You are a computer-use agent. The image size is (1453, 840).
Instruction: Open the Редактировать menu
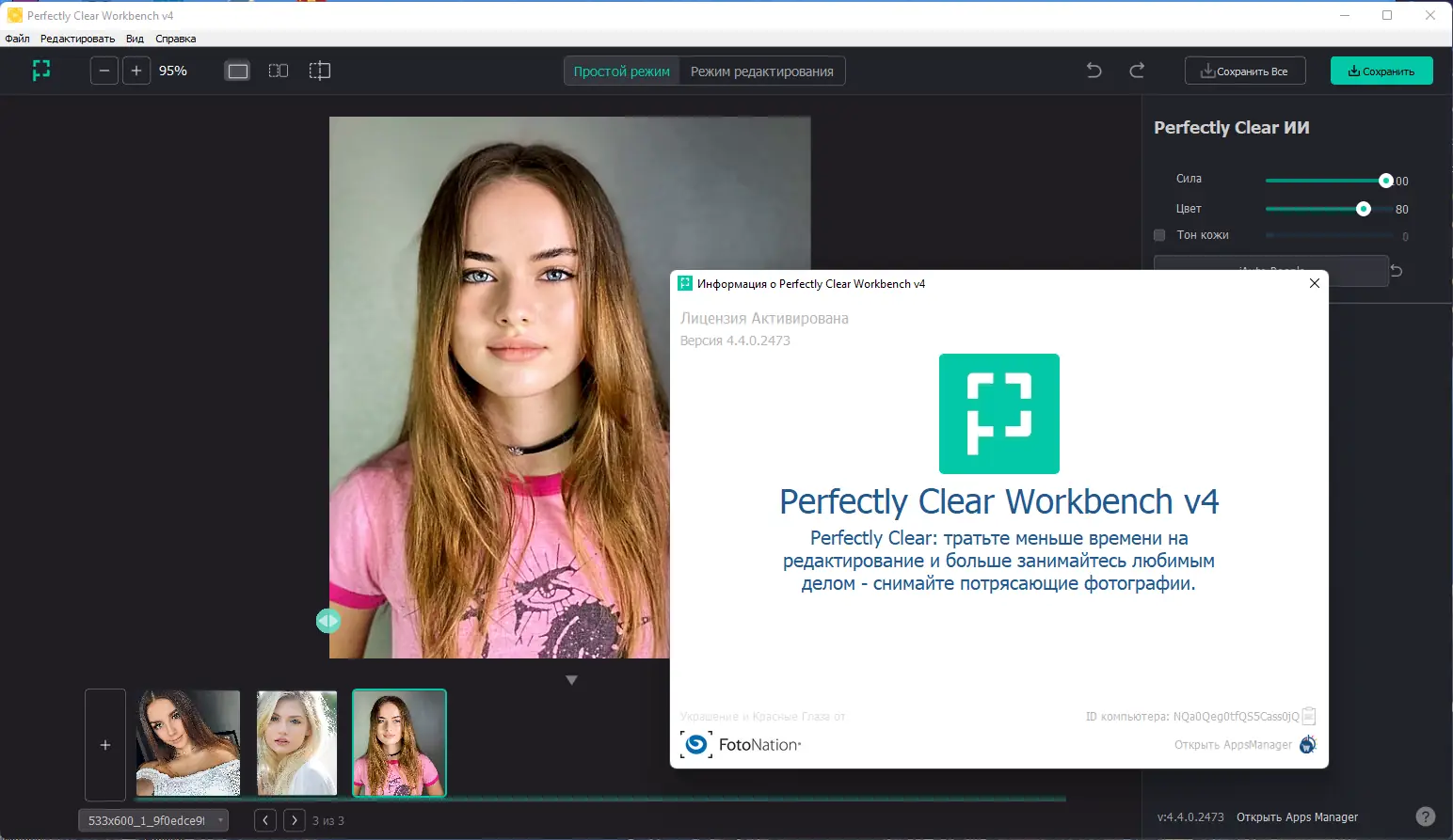pyautogui.click(x=77, y=39)
